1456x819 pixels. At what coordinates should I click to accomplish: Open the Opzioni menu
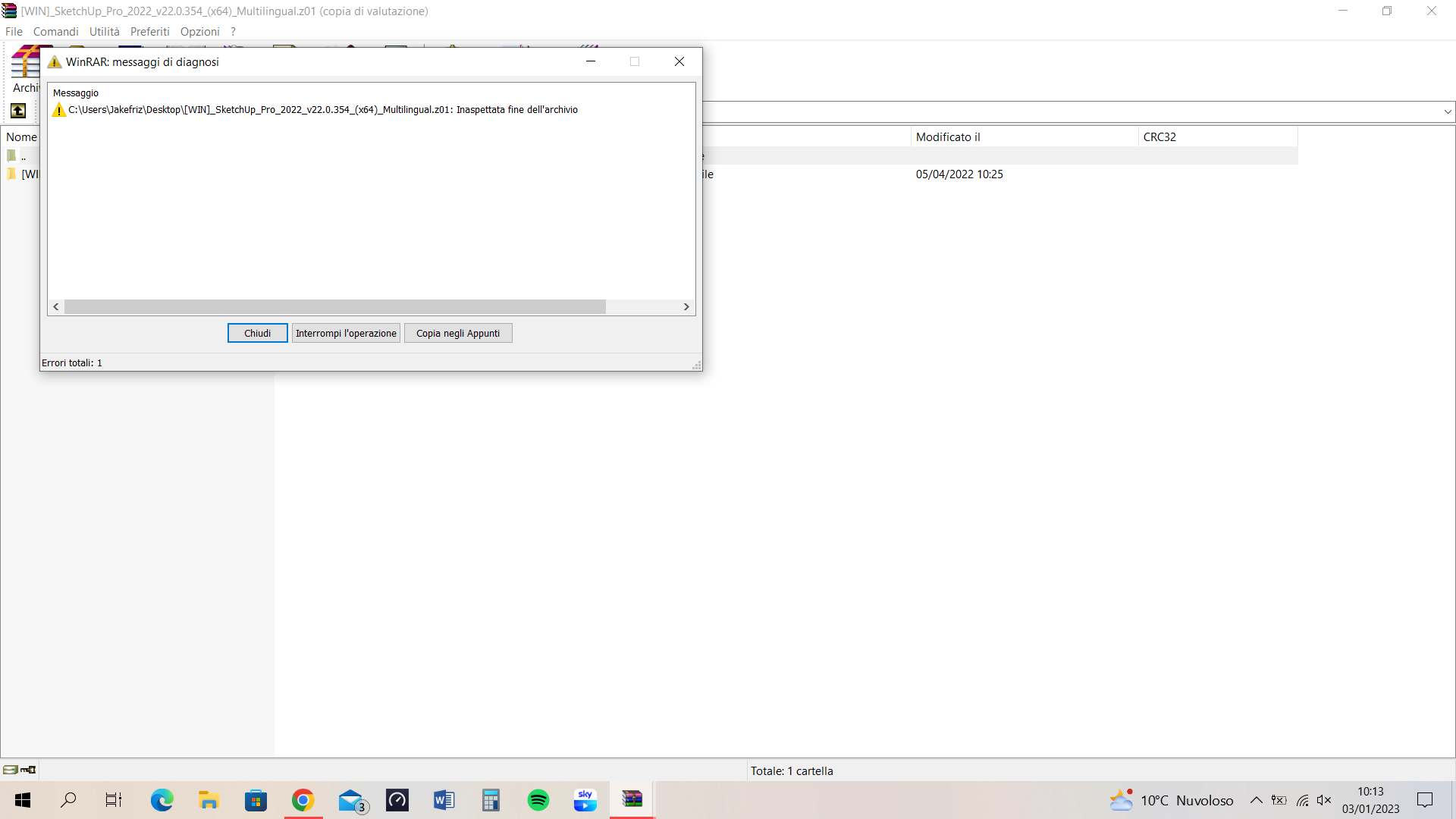click(x=199, y=31)
